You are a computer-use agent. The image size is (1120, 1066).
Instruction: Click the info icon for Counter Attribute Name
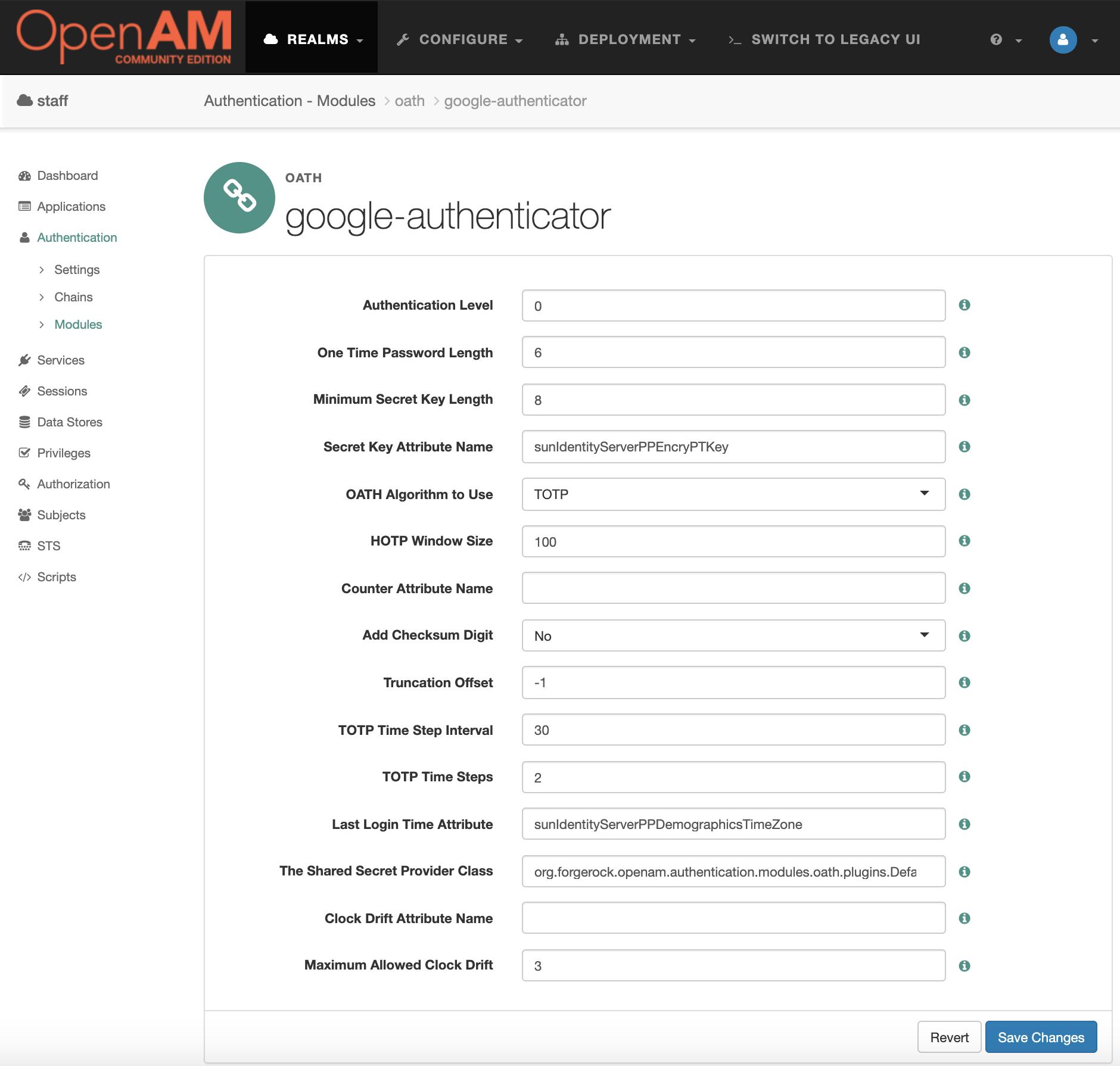[x=965, y=588]
